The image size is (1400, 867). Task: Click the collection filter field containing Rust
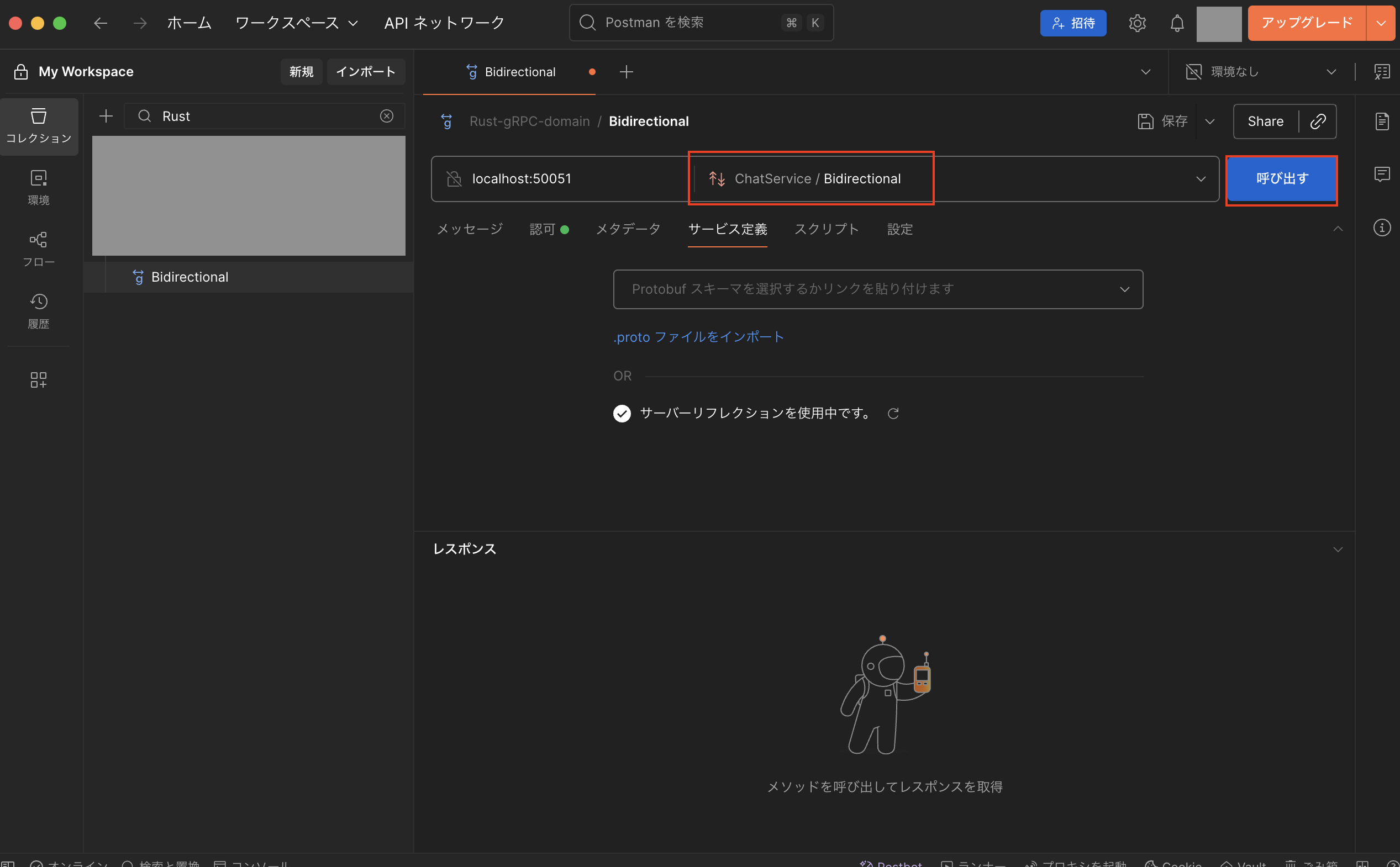265,117
